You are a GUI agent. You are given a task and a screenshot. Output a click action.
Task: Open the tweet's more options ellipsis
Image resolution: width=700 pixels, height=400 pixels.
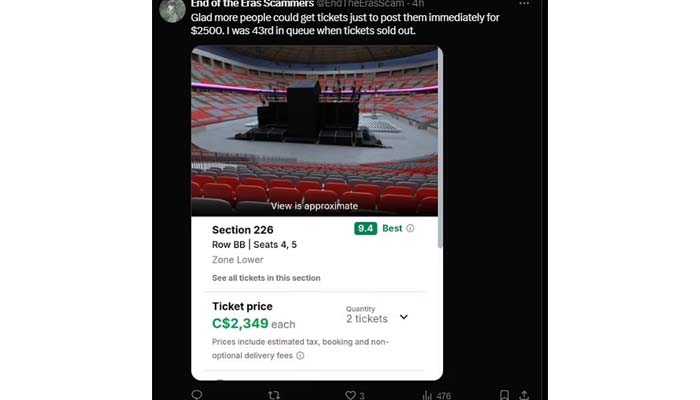click(x=524, y=4)
